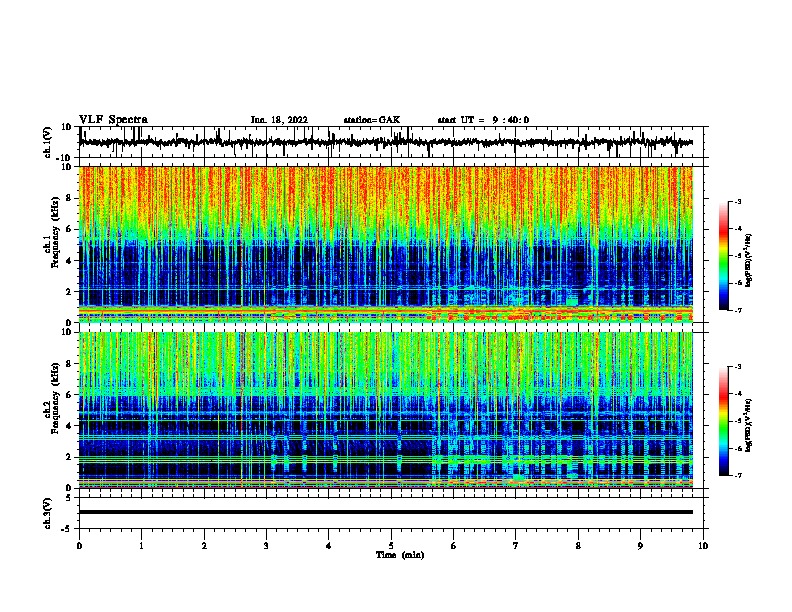Click the "-7" label on ch.2 color bar

[x=737, y=476]
